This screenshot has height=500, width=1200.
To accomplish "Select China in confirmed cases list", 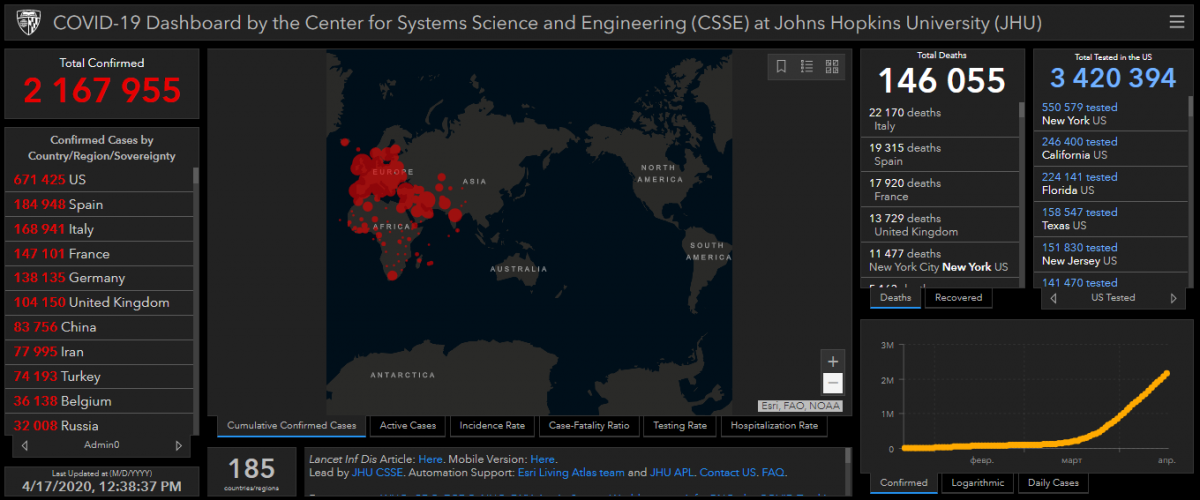I will coord(98,327).
